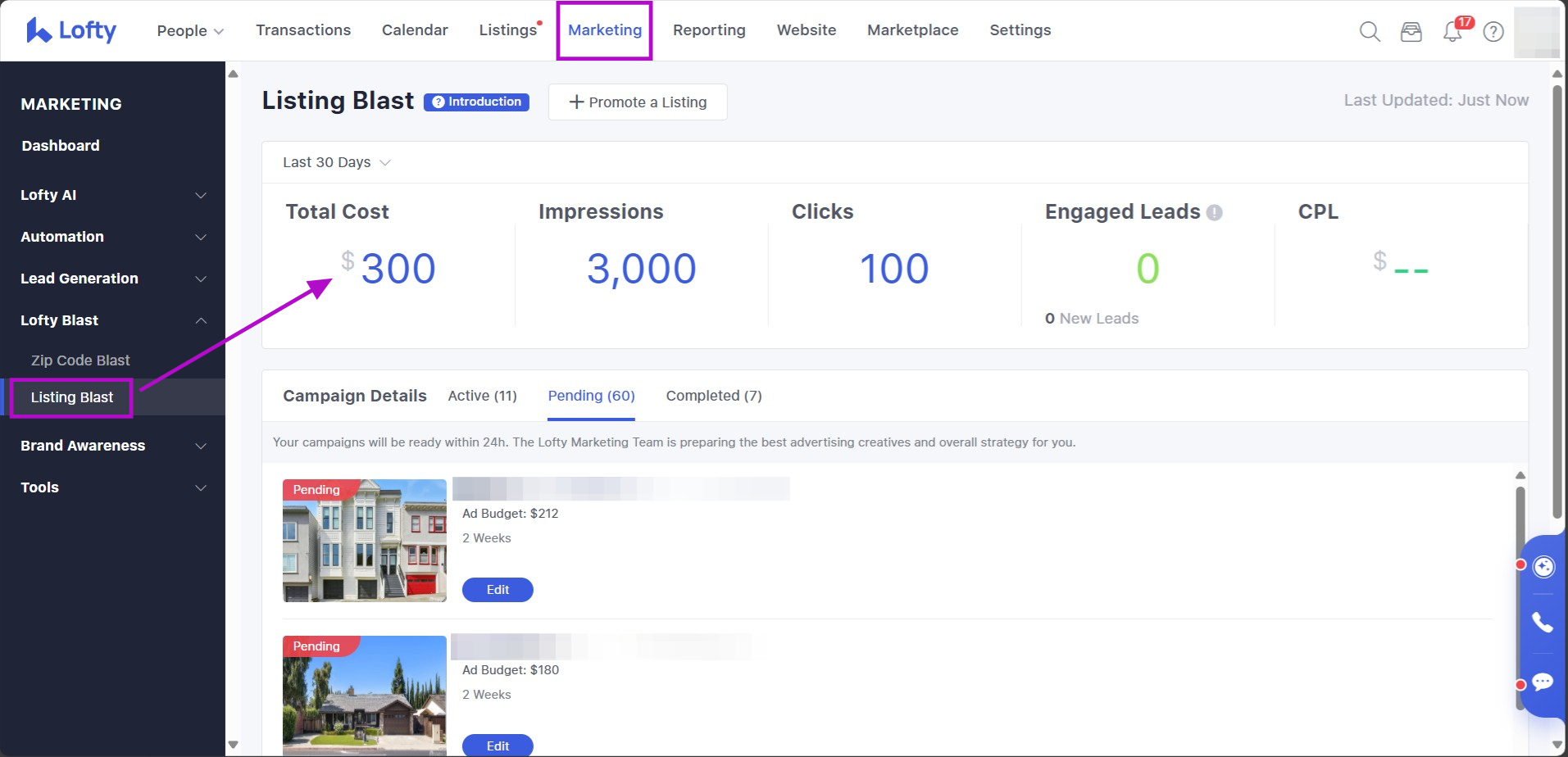Launch the AI assistant floating icon
The image size is (1568, 757).
(x=1543, y=567)
